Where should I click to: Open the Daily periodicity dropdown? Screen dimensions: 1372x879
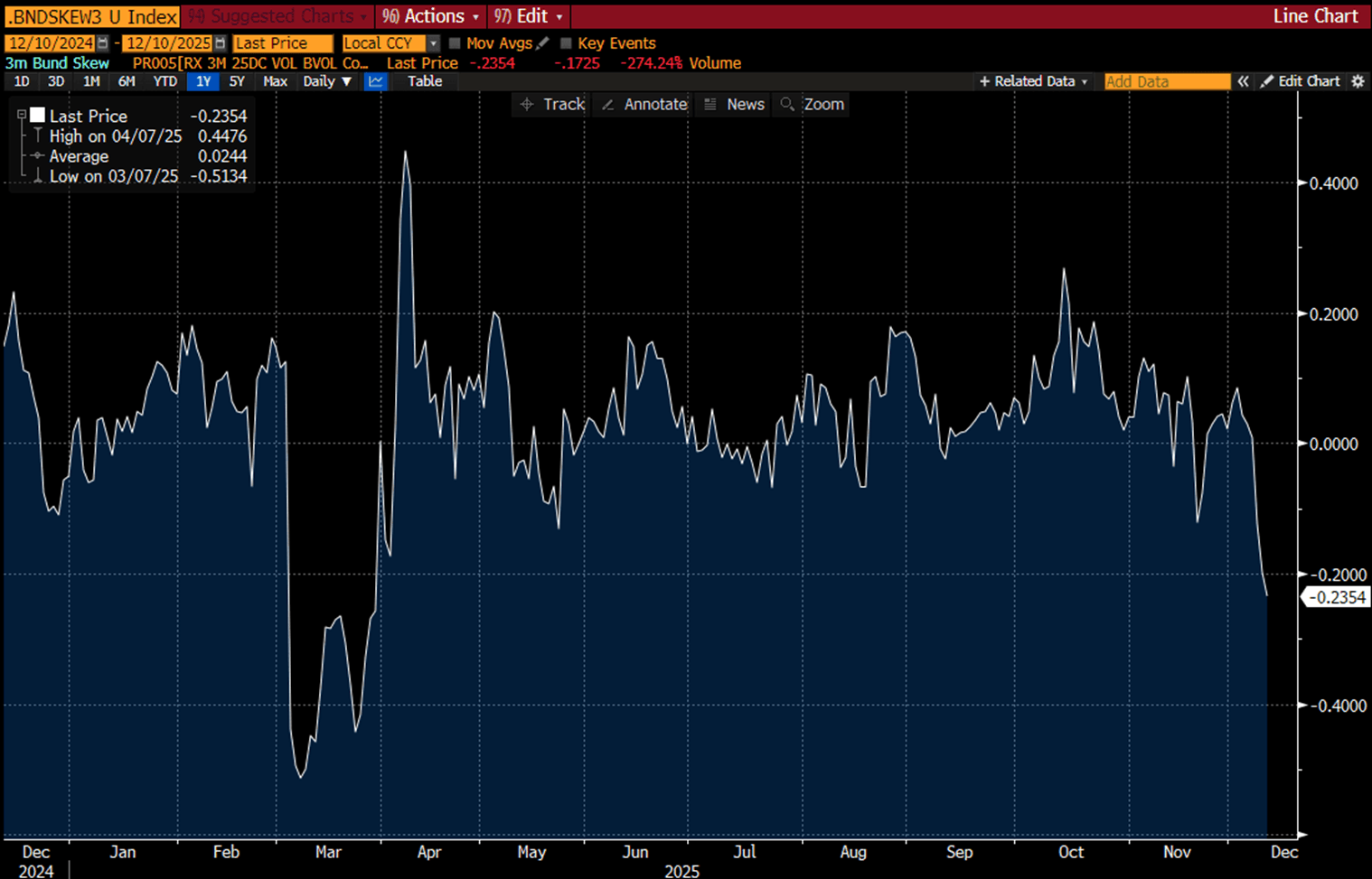click(x=327, y=81)
